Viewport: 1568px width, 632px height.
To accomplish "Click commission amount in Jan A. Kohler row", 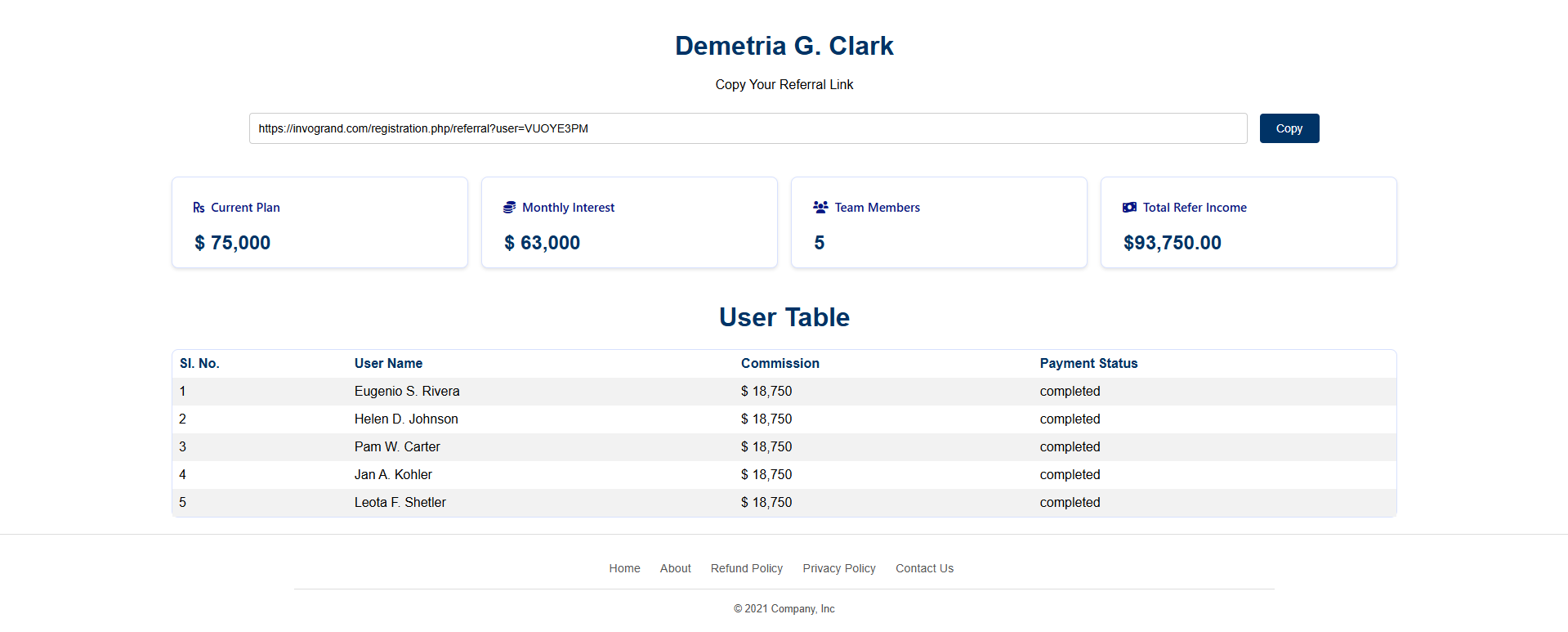I will tap(766, 475).
